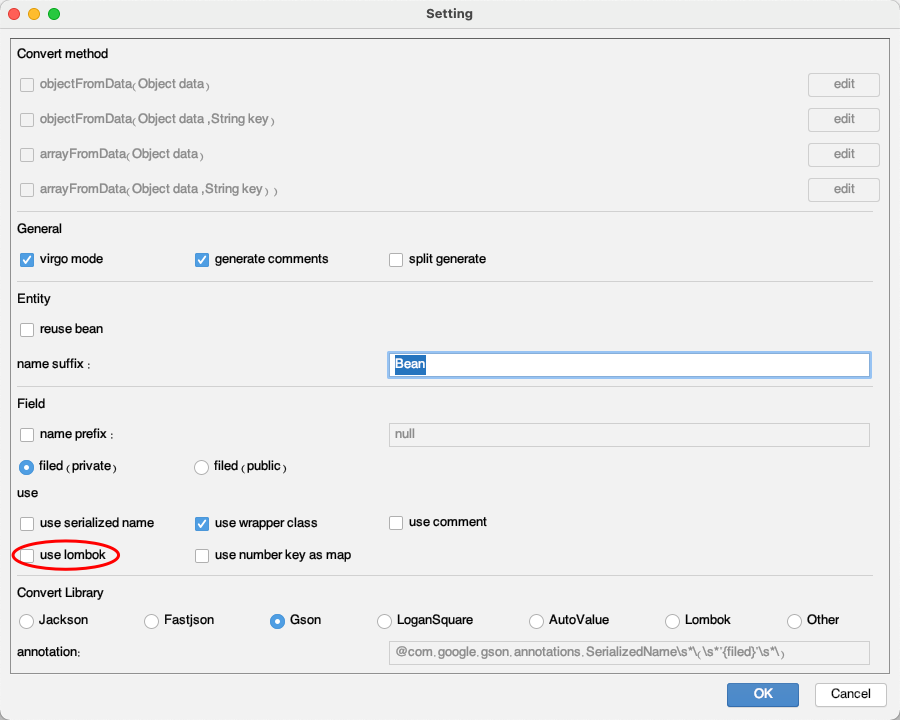Click the annotation text field
The height and width of the screenshot is (720, 900).
628,652
